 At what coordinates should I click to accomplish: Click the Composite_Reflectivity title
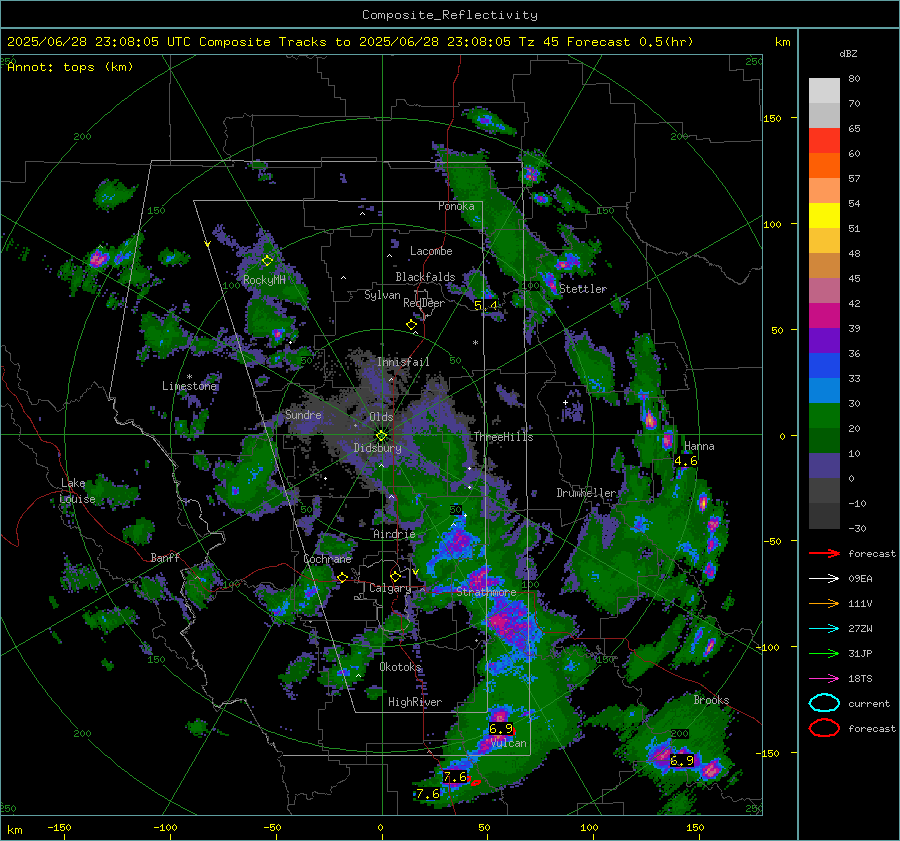(x=450, y=15)
